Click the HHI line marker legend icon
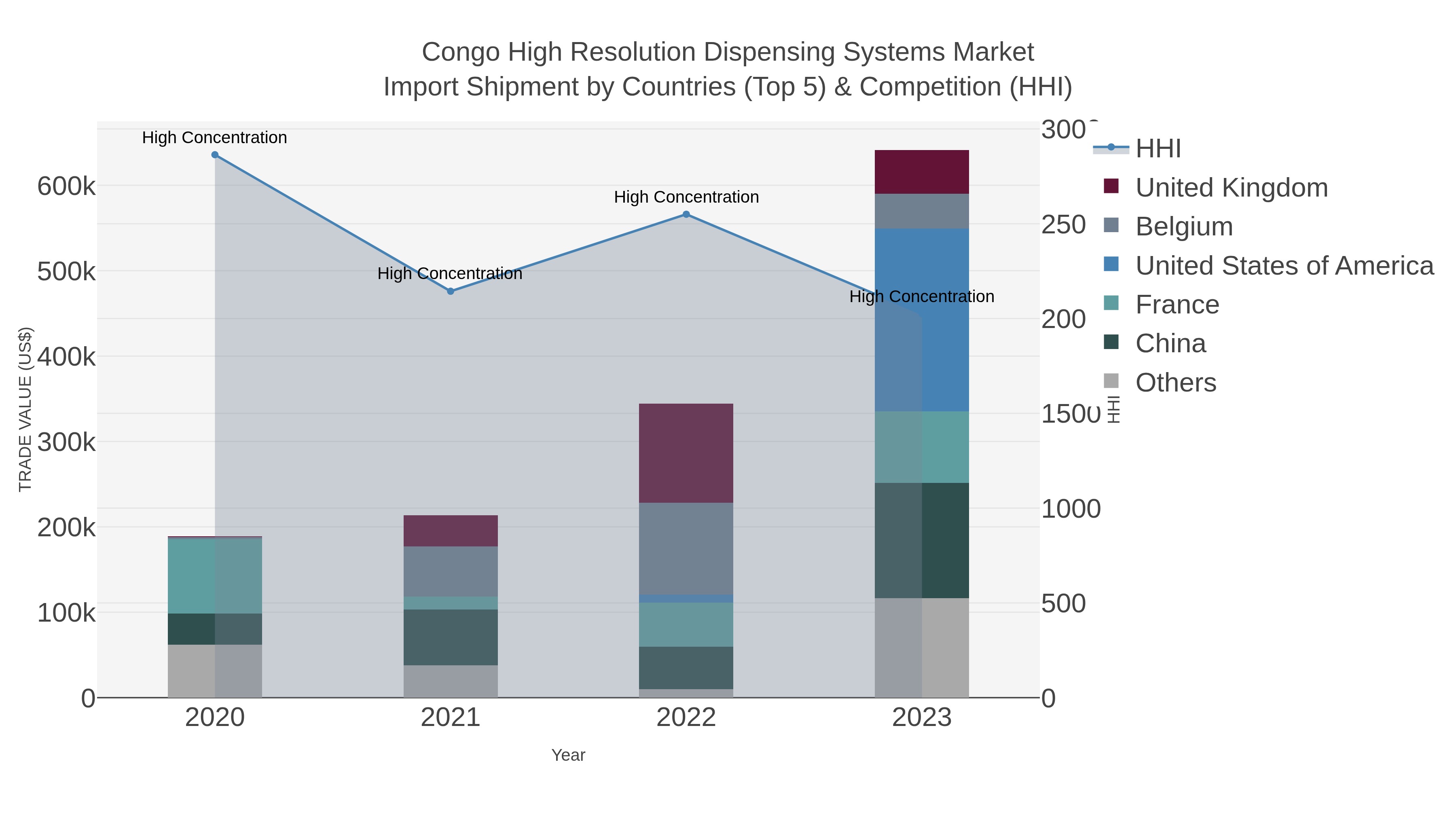This screenshot has height=819, width=1456. 1111,148
